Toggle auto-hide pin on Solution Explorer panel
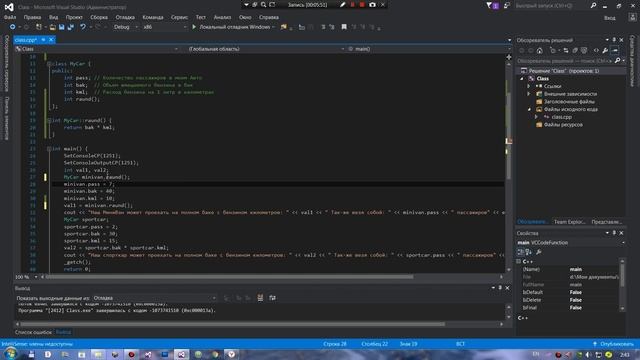Screen dimensions: 640x360 [x=614, y=40]
